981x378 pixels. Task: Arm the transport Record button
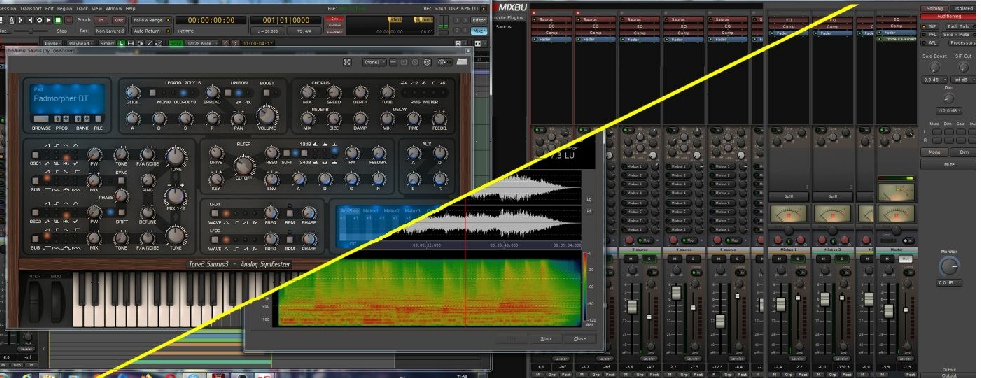tap(68, 20)
